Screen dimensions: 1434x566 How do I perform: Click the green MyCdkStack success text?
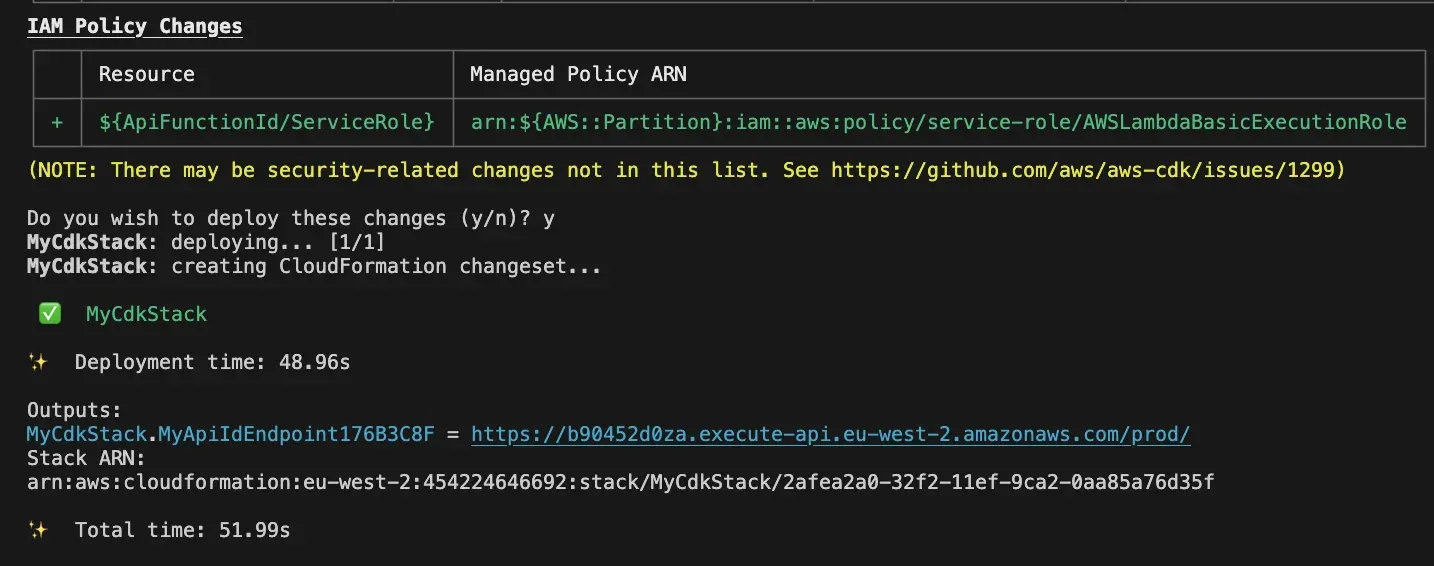(146, 314)
